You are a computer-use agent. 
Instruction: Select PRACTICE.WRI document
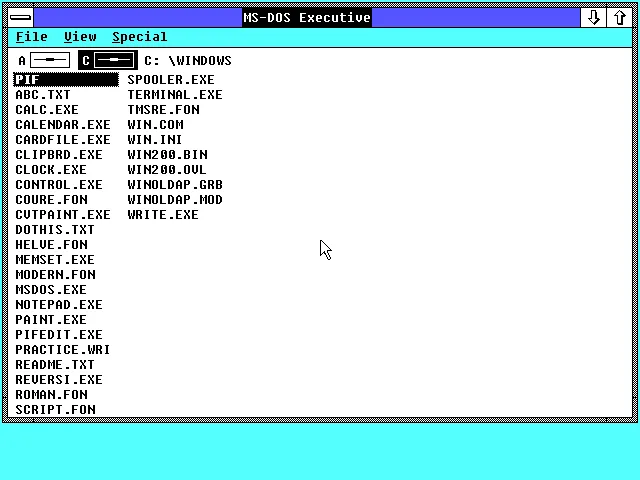[62, 349]
